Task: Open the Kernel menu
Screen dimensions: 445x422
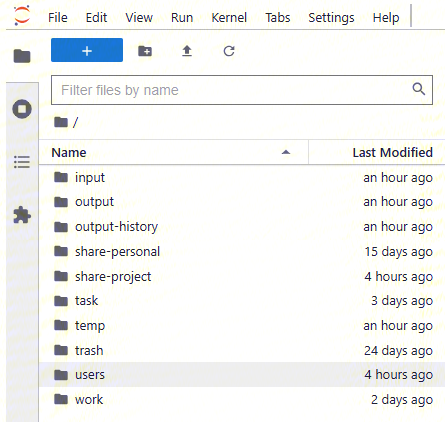Action: click(x=229, y=17)
